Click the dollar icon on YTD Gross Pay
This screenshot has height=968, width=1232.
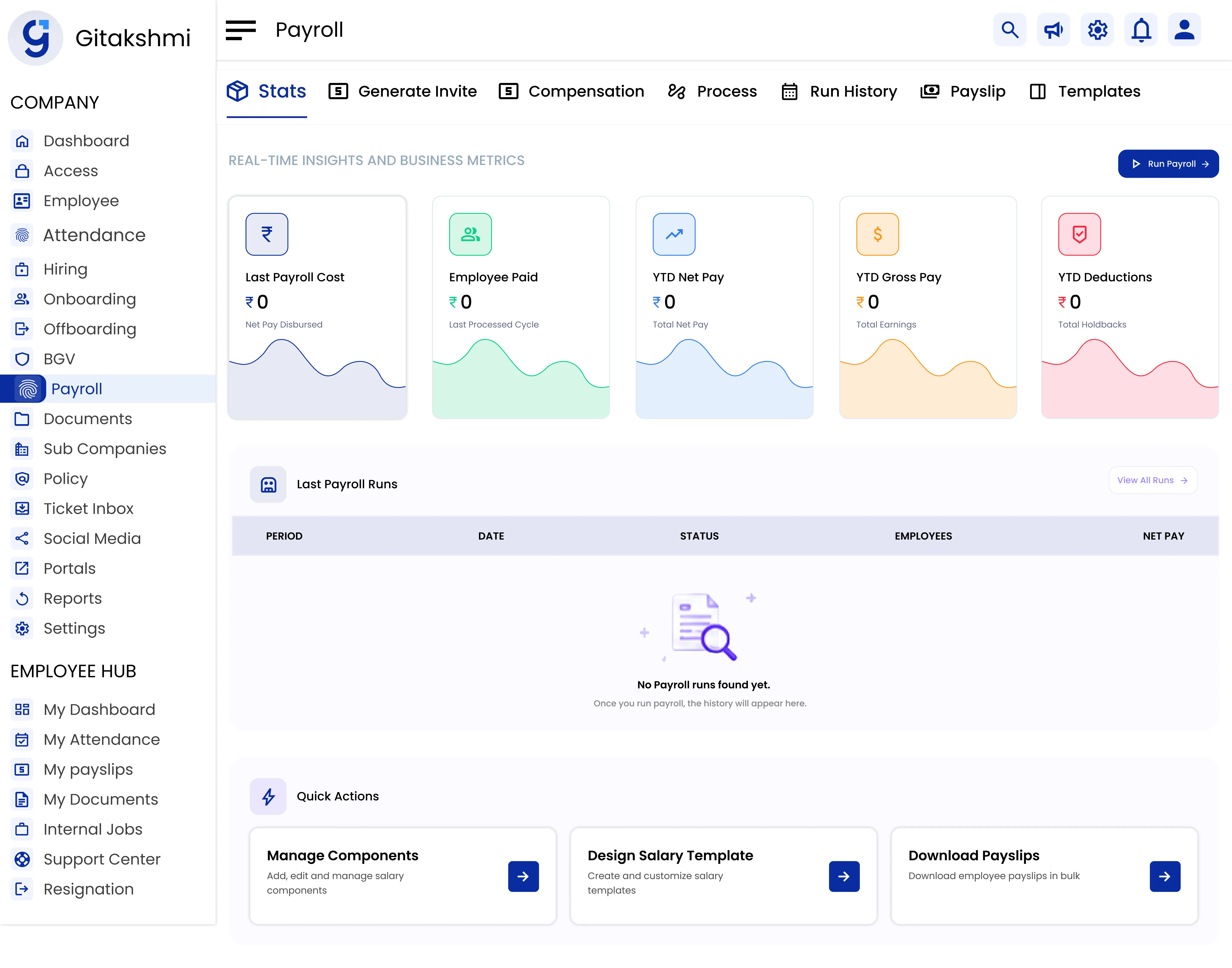877,234
